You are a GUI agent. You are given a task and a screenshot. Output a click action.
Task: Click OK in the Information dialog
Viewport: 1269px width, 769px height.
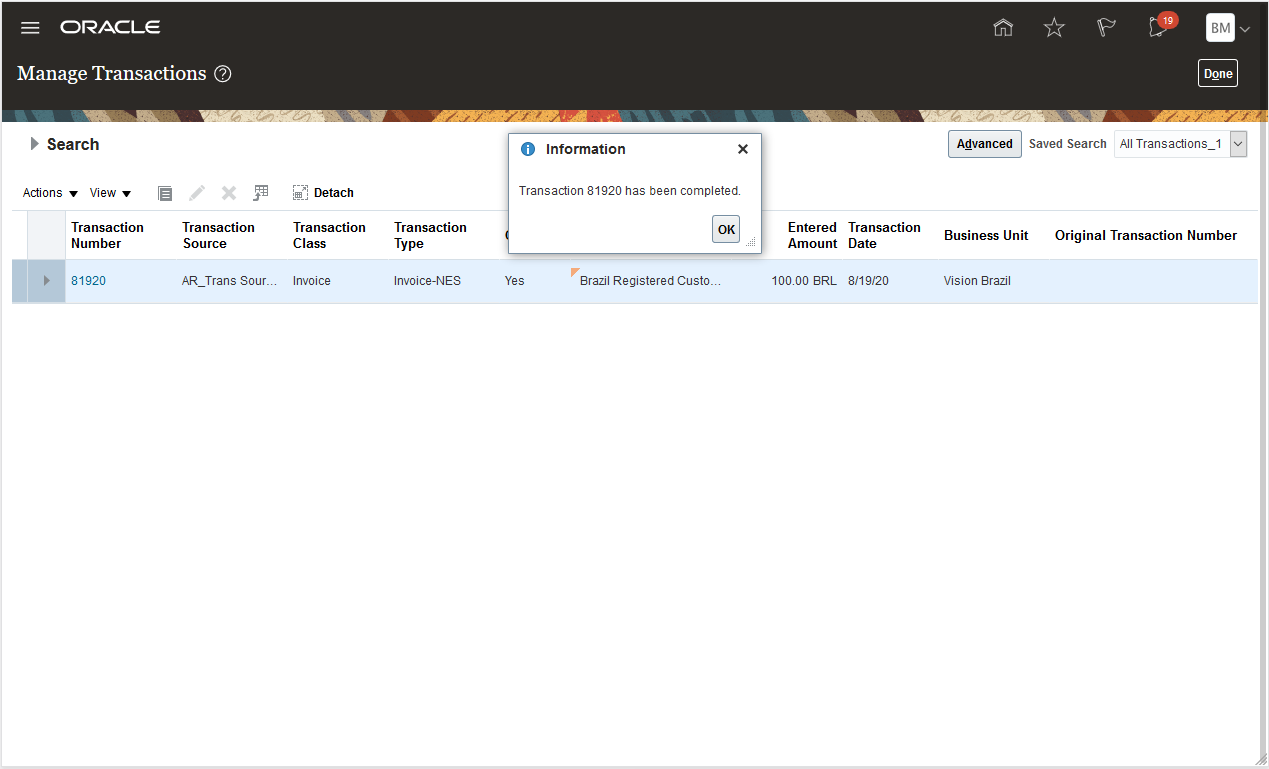pos(726,229)
